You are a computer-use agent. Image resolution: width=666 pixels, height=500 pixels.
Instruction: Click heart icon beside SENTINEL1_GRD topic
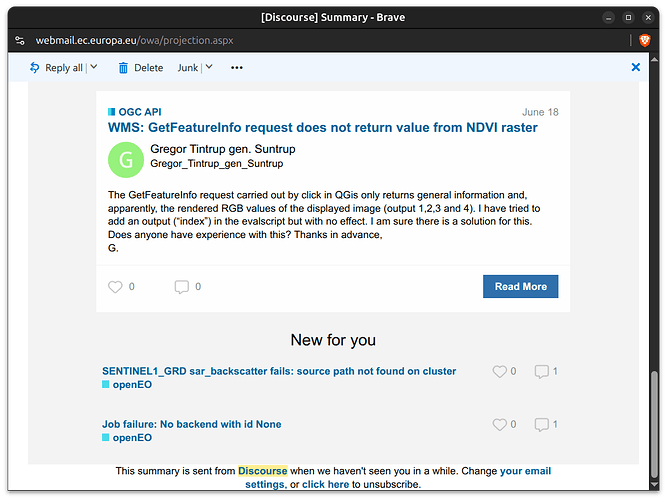pos(500,371)
